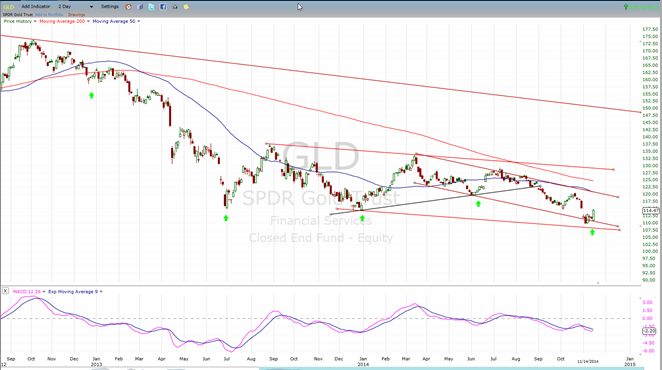Click the Add to Portfolio link

pyautogui.click(x=49, y=15)
